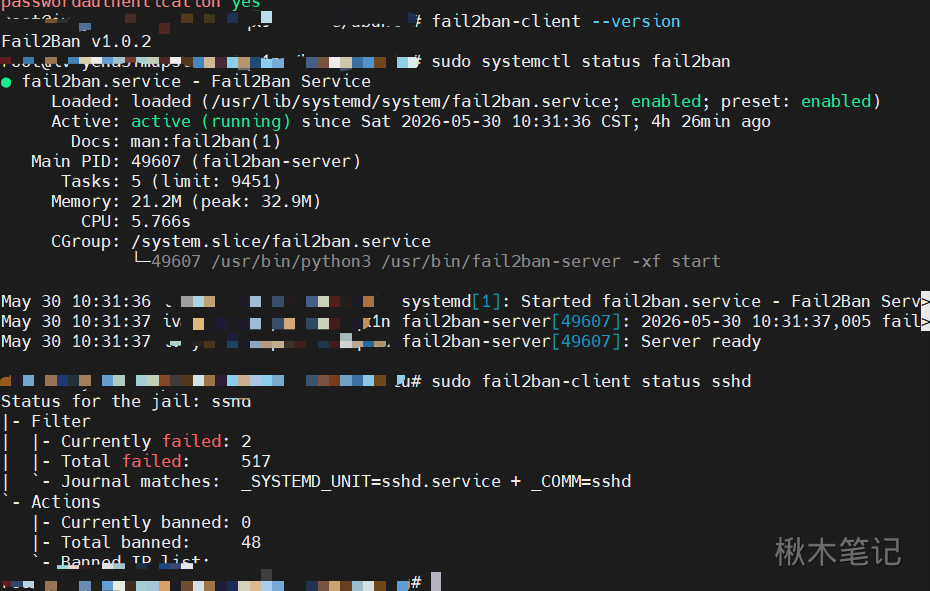This screenshot has height=591, width=930.
Task: Click the 'Filter' section label
Action: point(61,422)
